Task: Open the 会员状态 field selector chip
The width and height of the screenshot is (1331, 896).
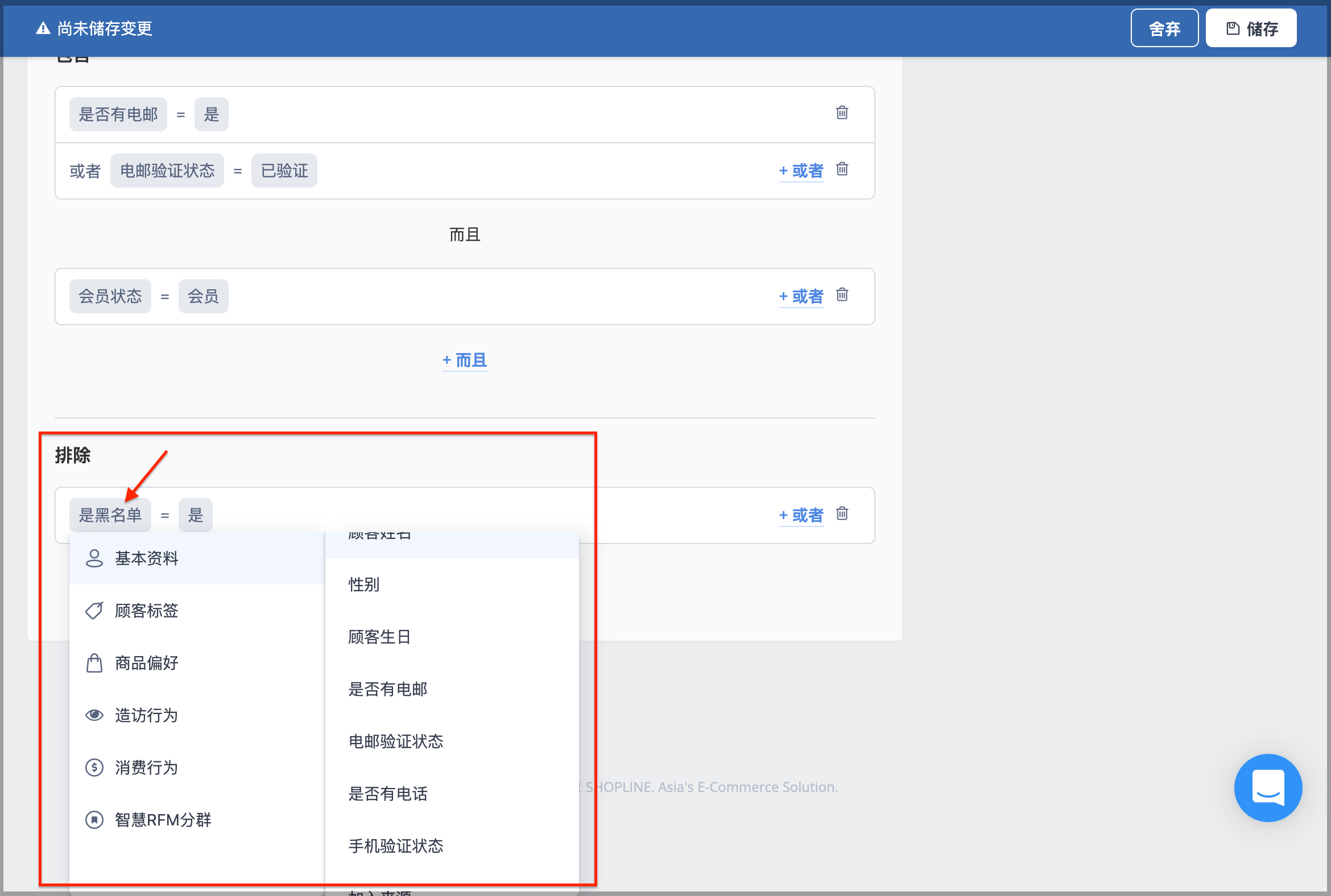Action: click(x=110, y=297)
